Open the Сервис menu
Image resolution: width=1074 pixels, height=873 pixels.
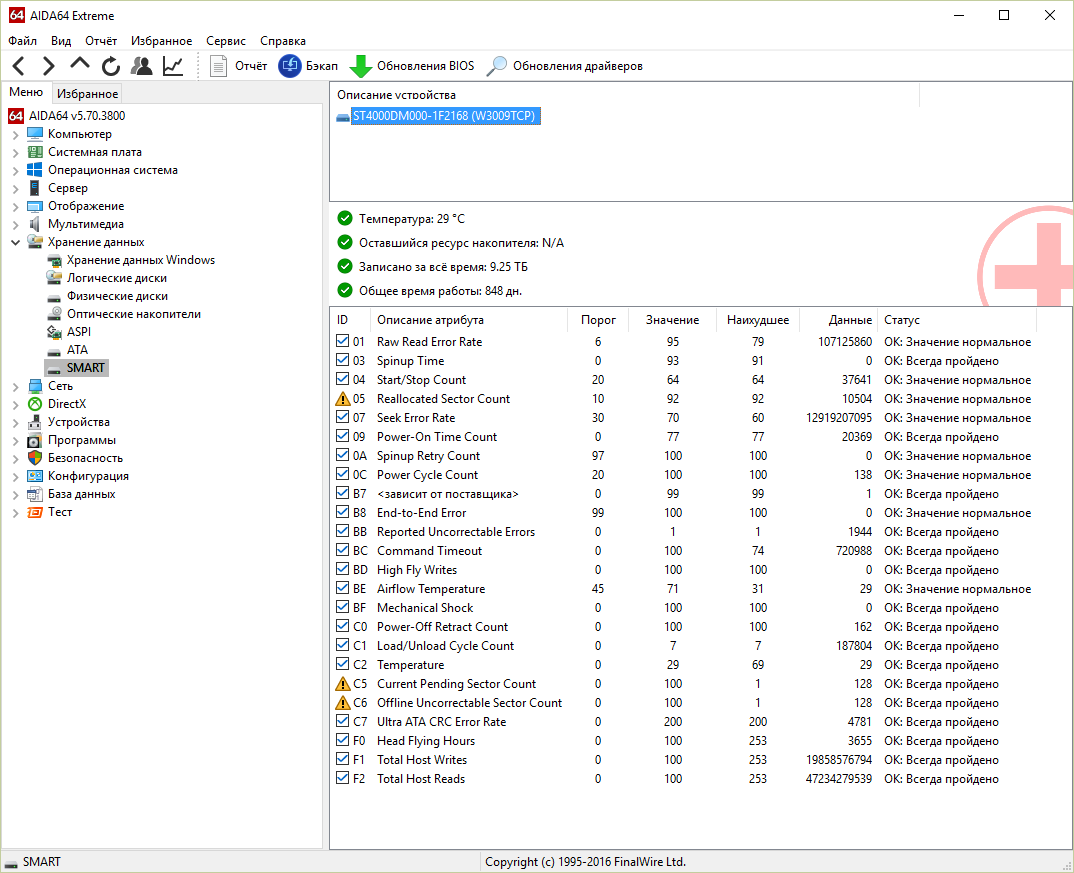point(226,41)
